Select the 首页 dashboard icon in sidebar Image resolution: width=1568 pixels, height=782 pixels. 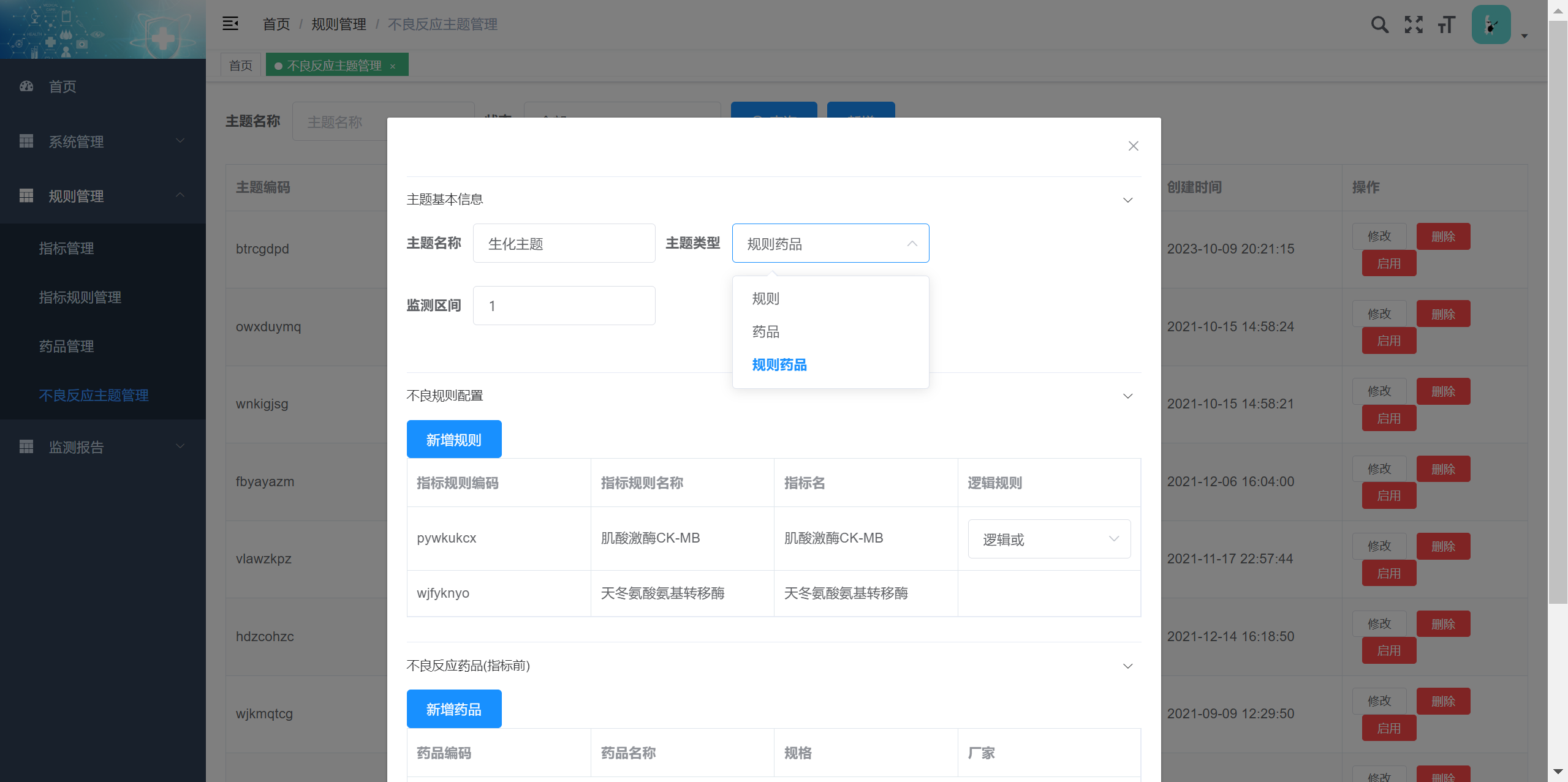pyautogui.click(x=26, y=86)
